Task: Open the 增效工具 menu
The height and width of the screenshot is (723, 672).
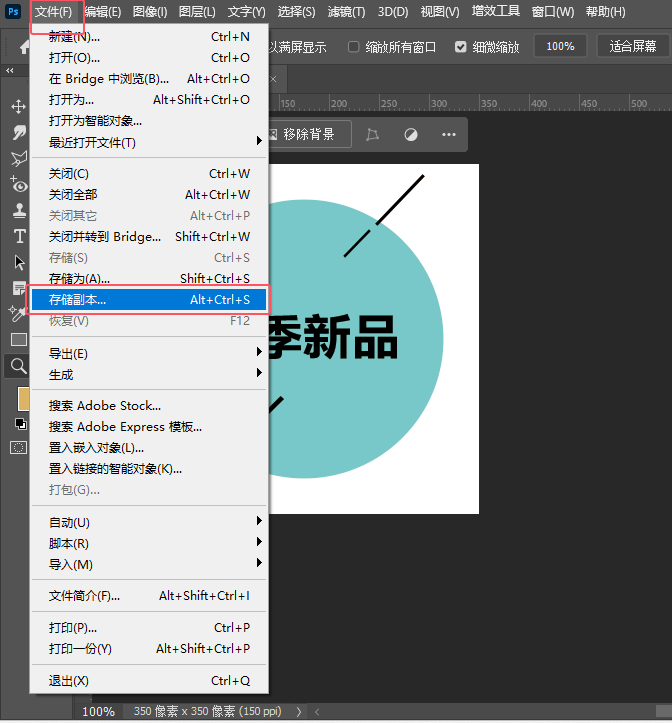Action: tap(495, 12)
